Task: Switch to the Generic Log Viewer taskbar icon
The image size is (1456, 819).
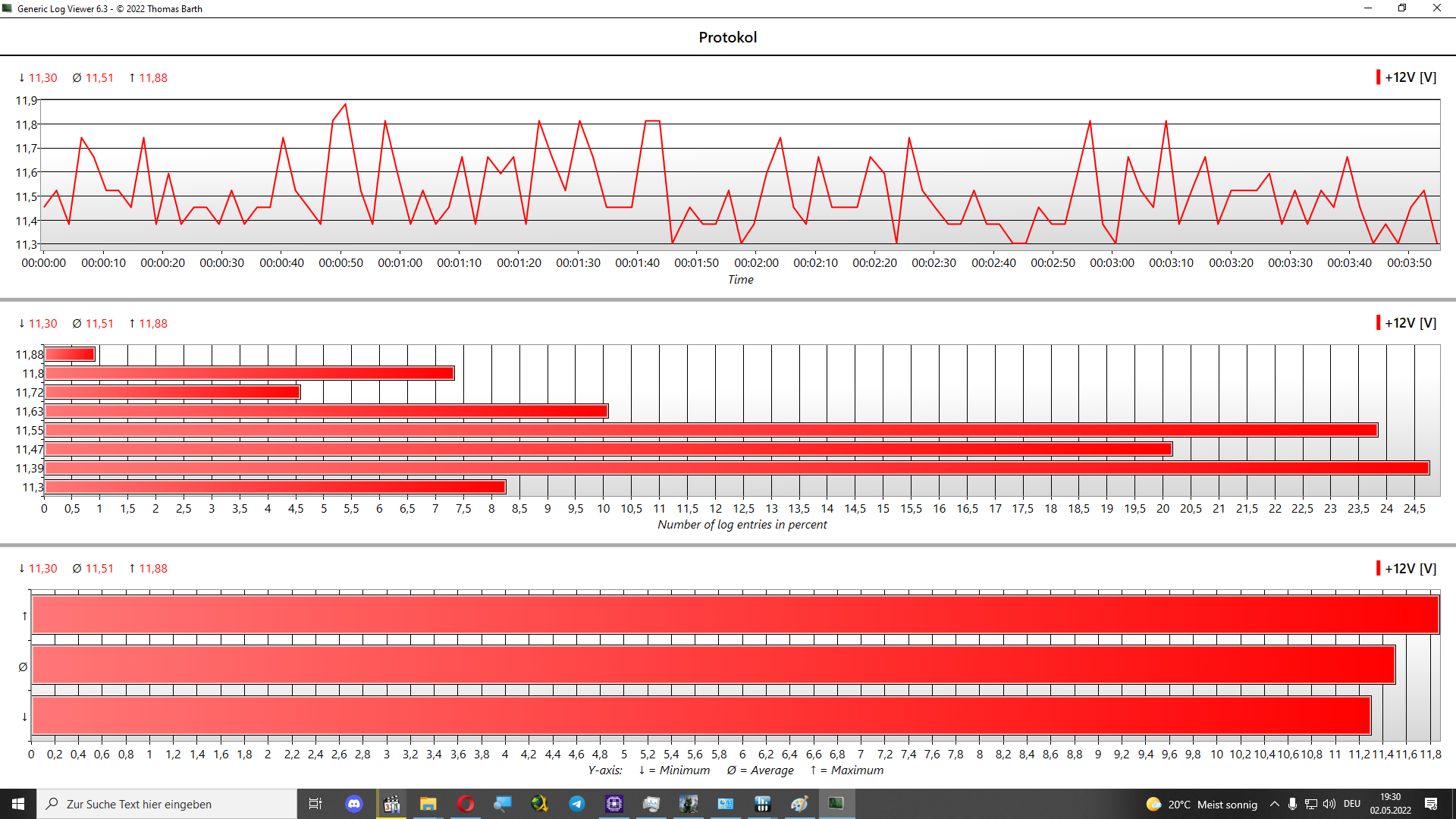Action: point(836,804)
